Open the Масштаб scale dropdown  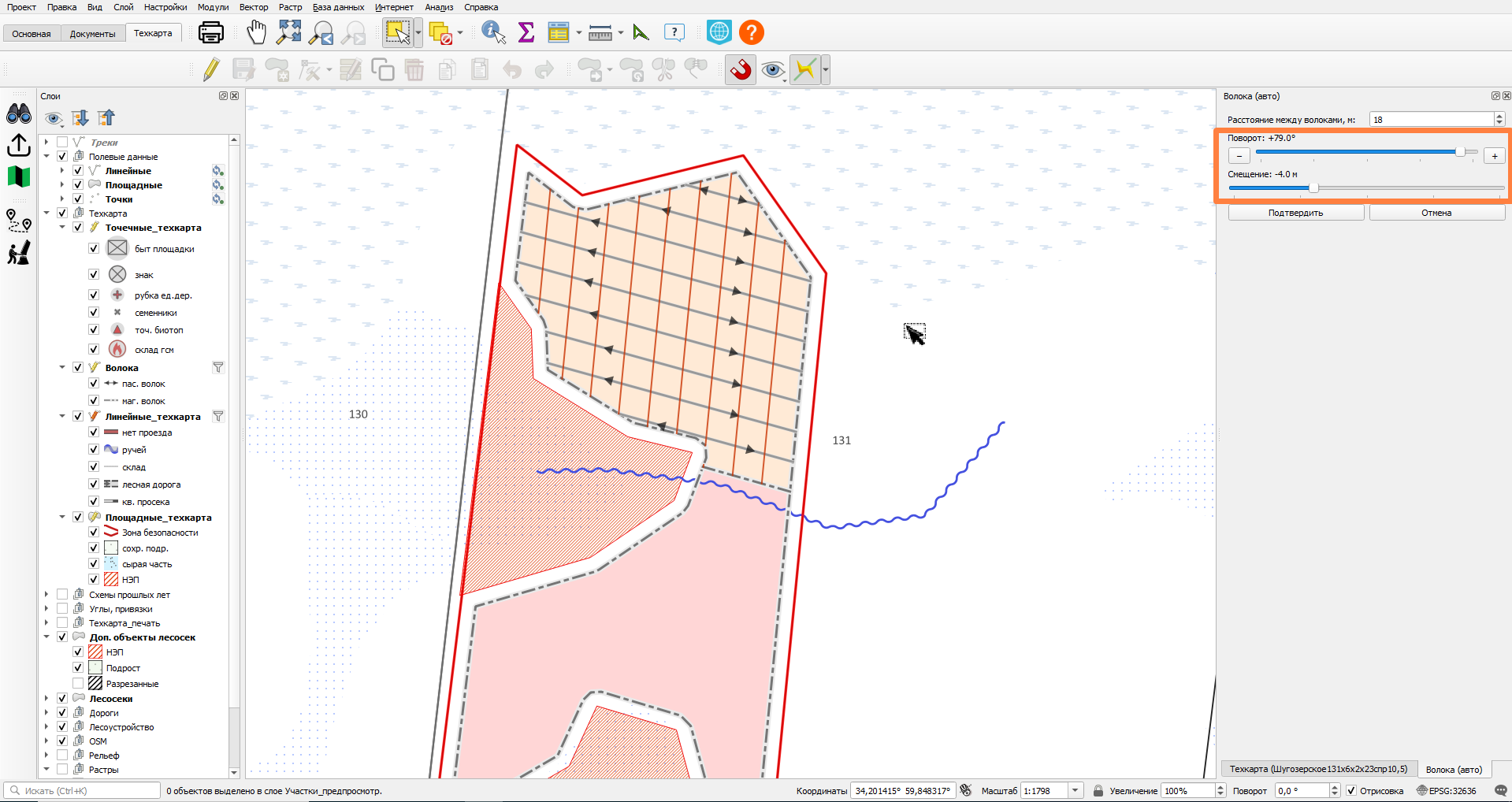click(1075, 791)
